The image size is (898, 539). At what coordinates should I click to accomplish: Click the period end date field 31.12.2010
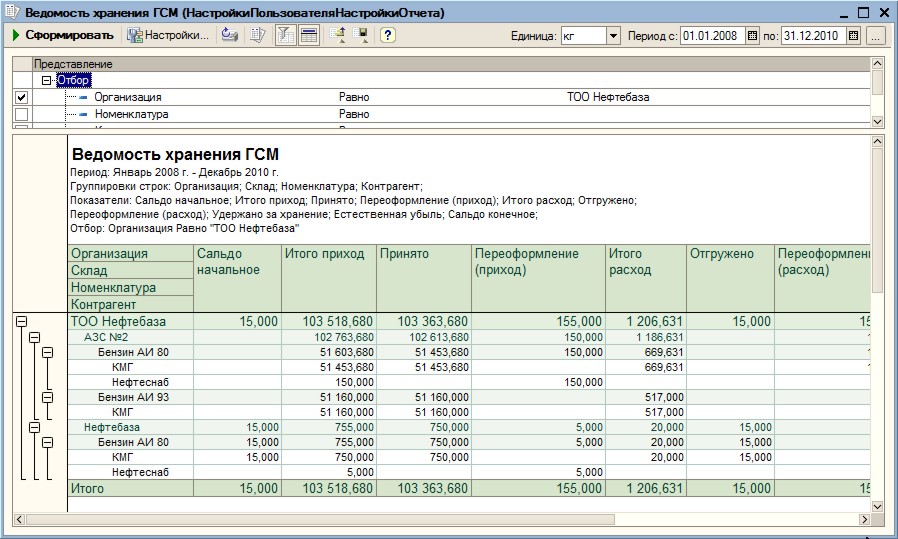[x=813, y=36]
